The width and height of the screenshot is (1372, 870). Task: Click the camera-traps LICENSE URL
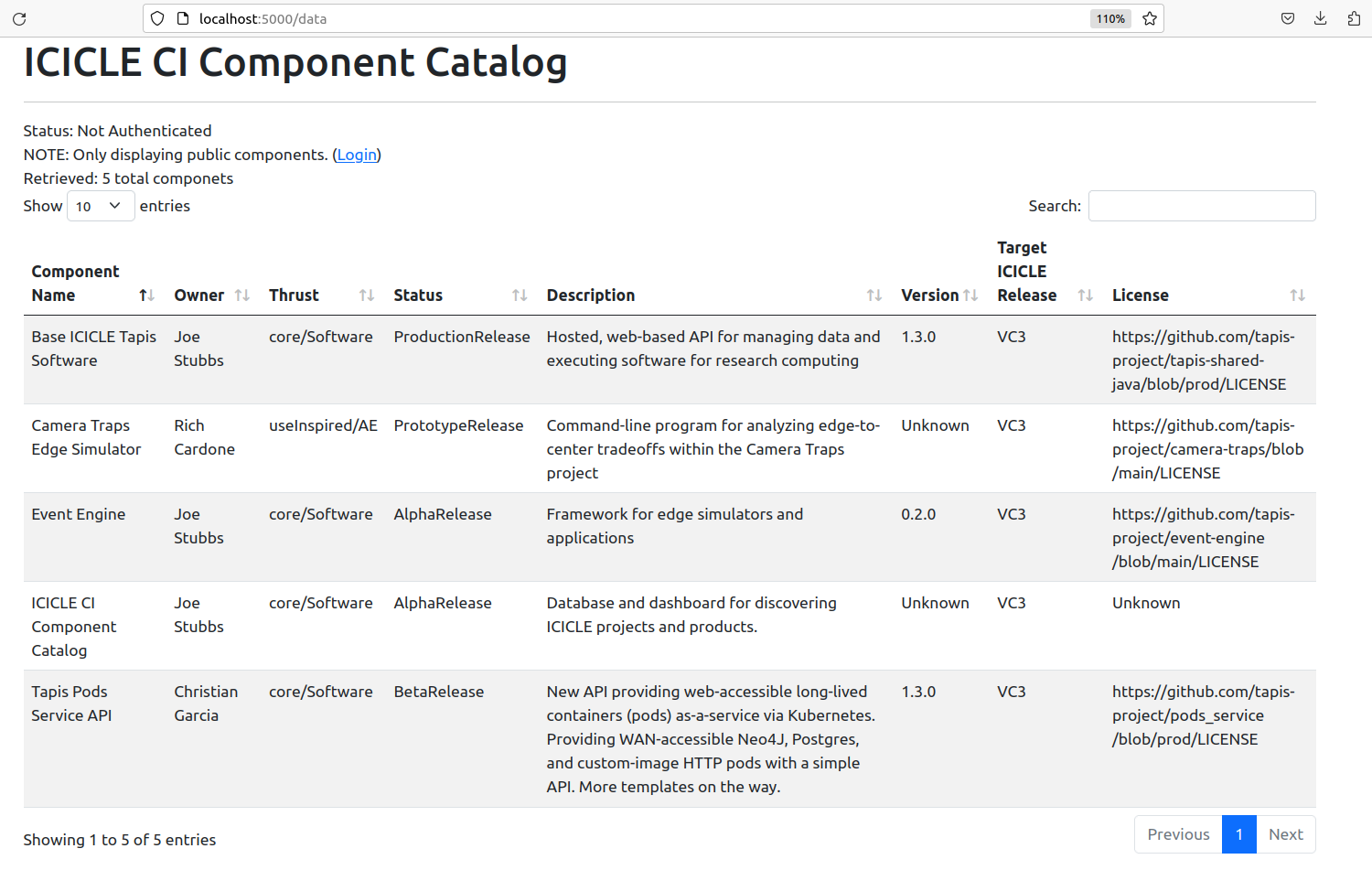pos(1207,449)
